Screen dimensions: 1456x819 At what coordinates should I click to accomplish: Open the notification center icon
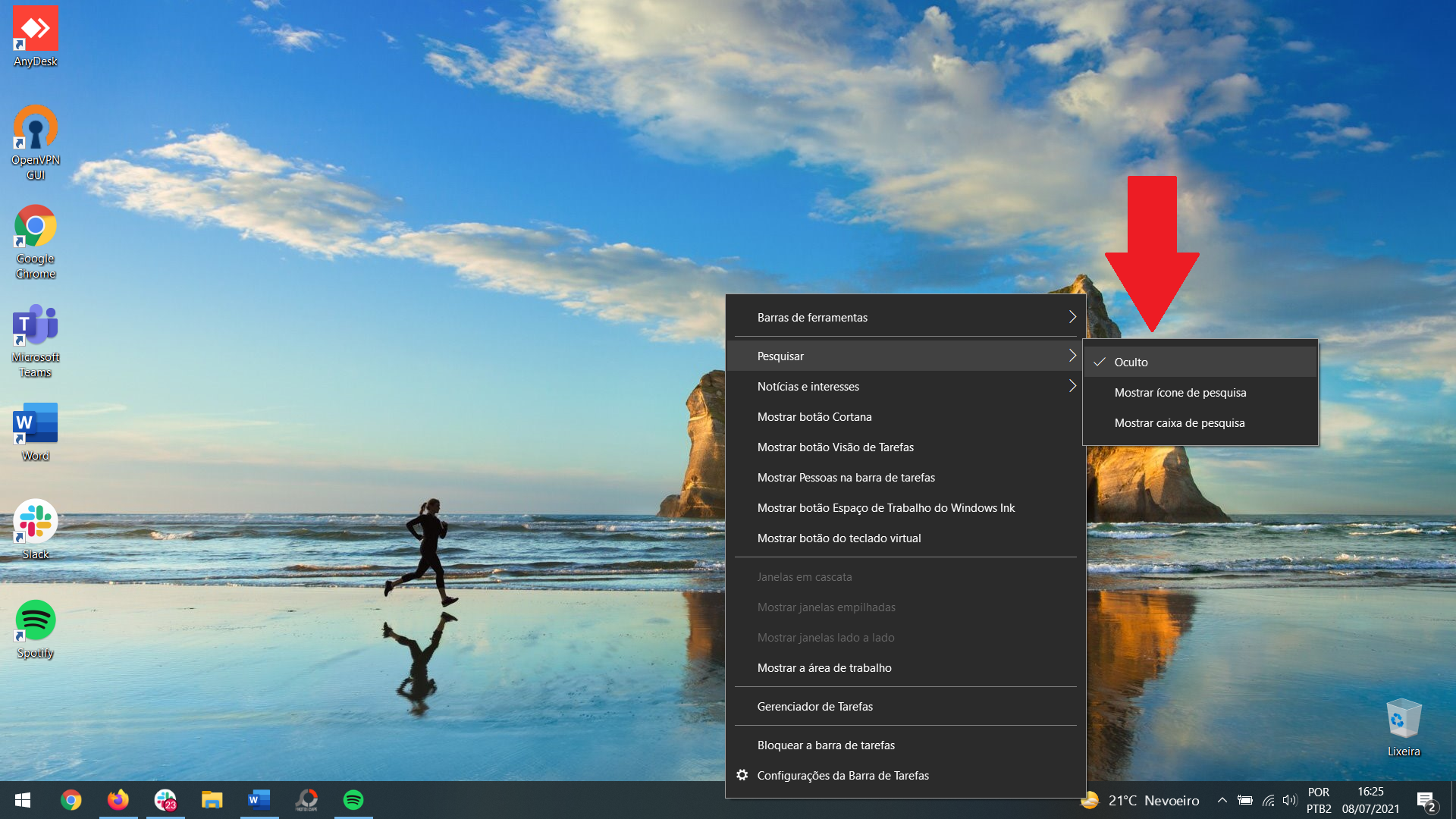pyautogui.click(x=1426, y=801)
